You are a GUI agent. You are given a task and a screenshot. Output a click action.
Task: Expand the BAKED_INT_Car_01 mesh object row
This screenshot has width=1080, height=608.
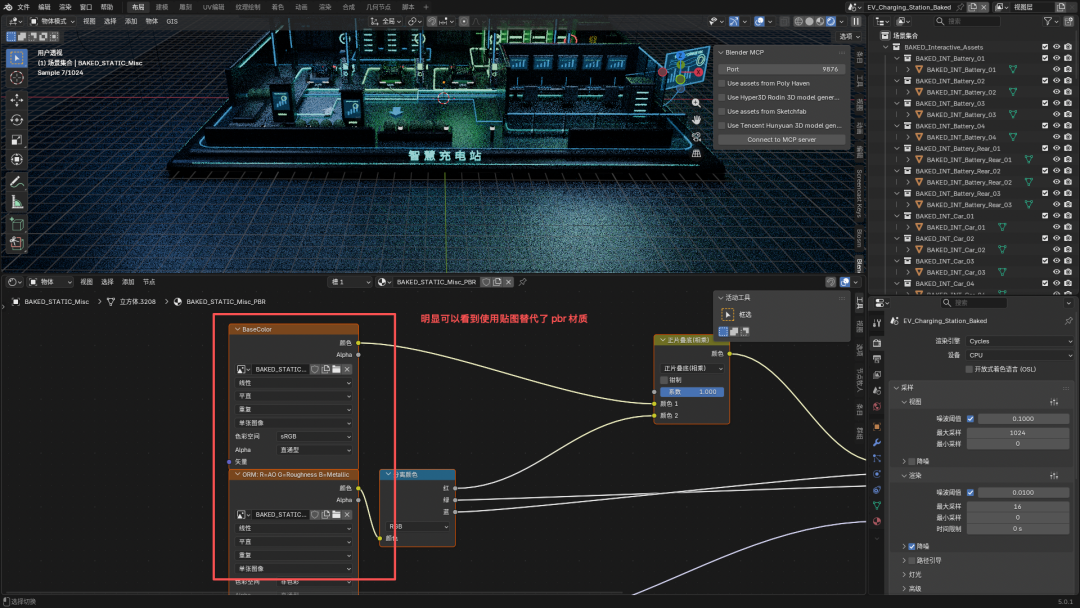[x=908, y=227]
